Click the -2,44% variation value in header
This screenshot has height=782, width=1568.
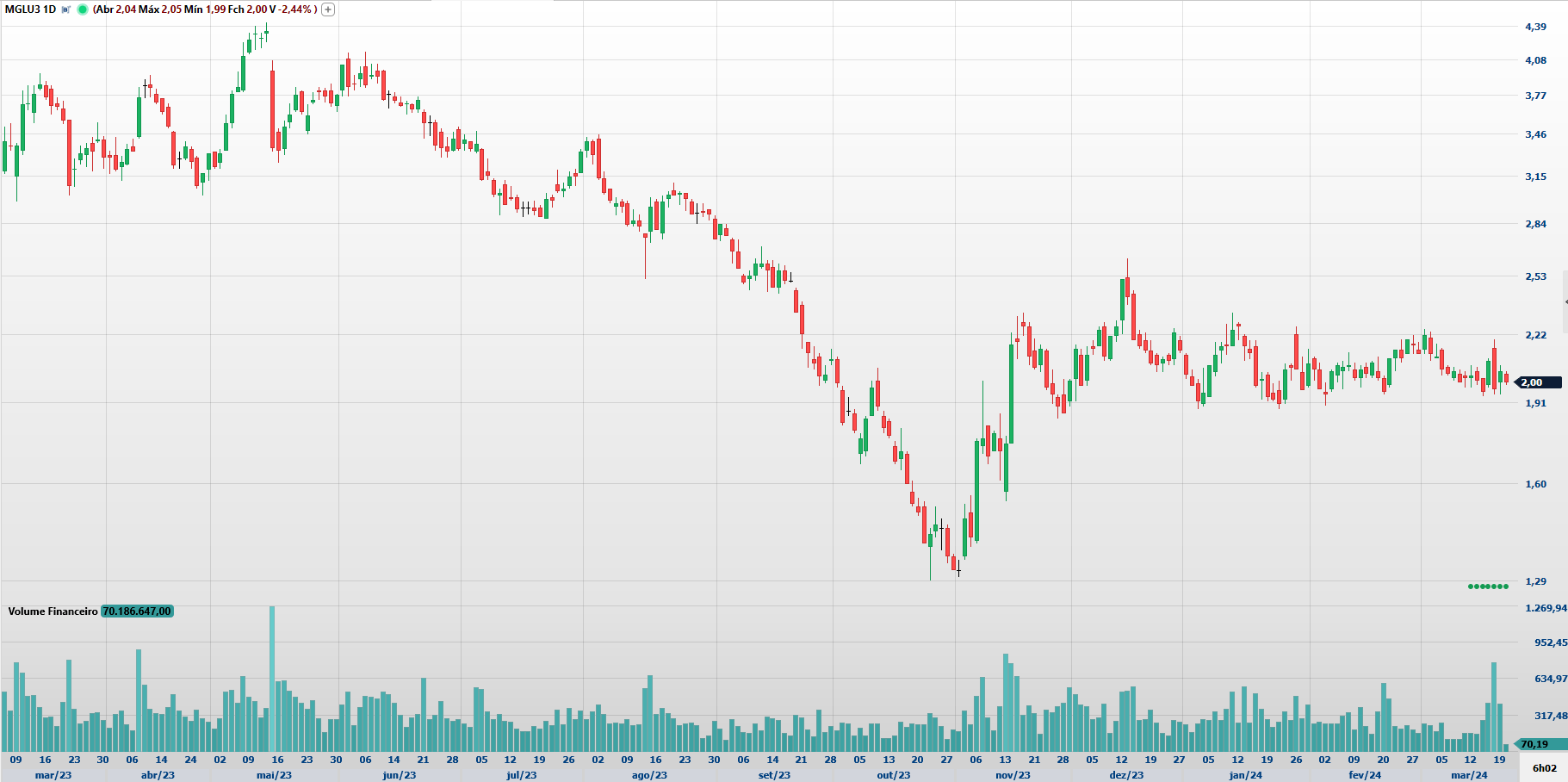pos(295,9)
